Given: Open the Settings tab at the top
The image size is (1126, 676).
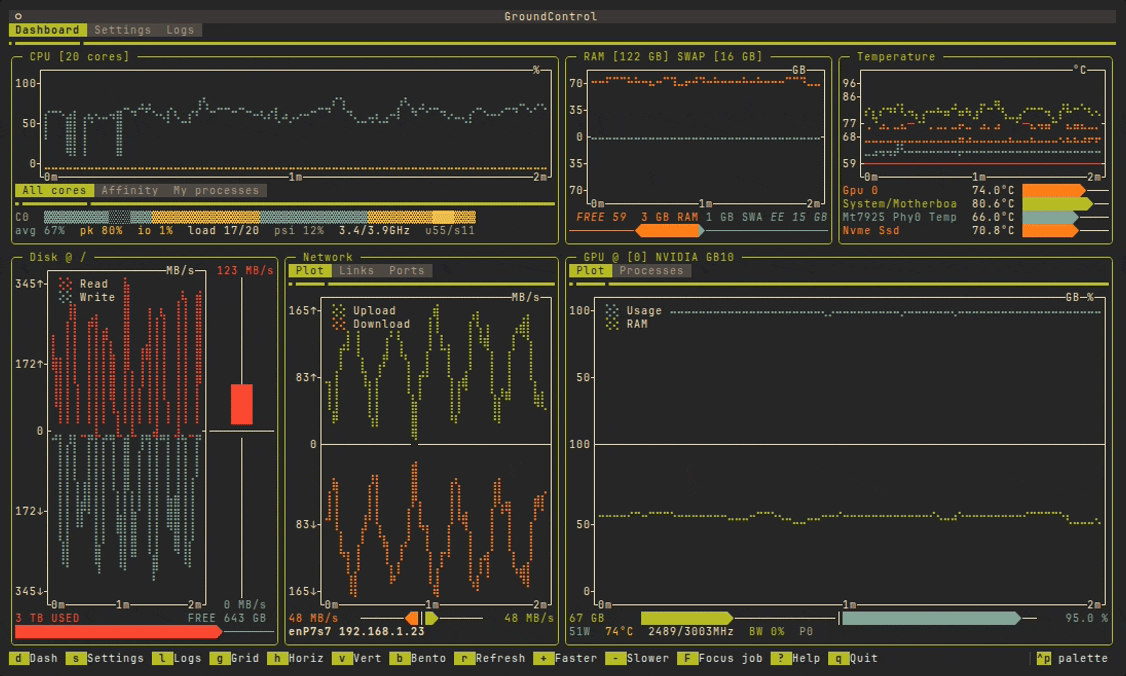Looking at the screenshot, I should tap(123, 29).
